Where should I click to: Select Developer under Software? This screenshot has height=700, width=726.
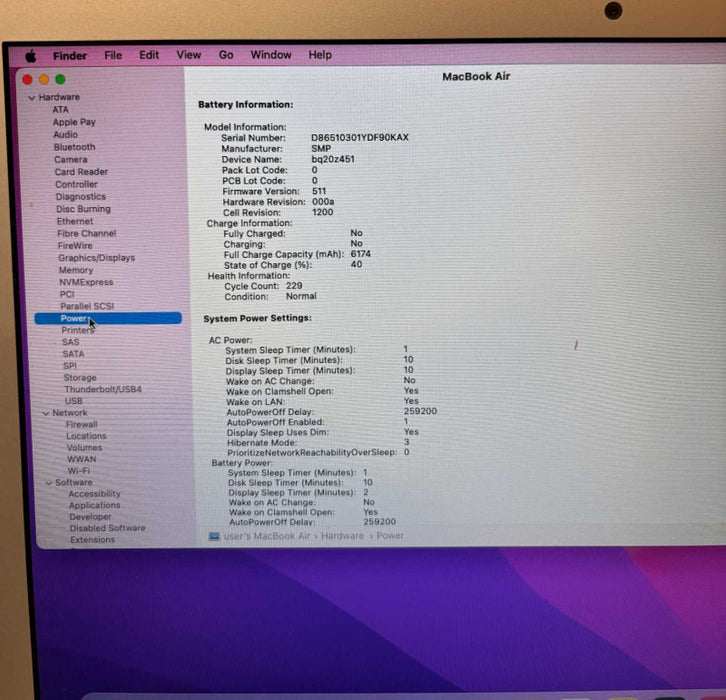coord(90,517)
